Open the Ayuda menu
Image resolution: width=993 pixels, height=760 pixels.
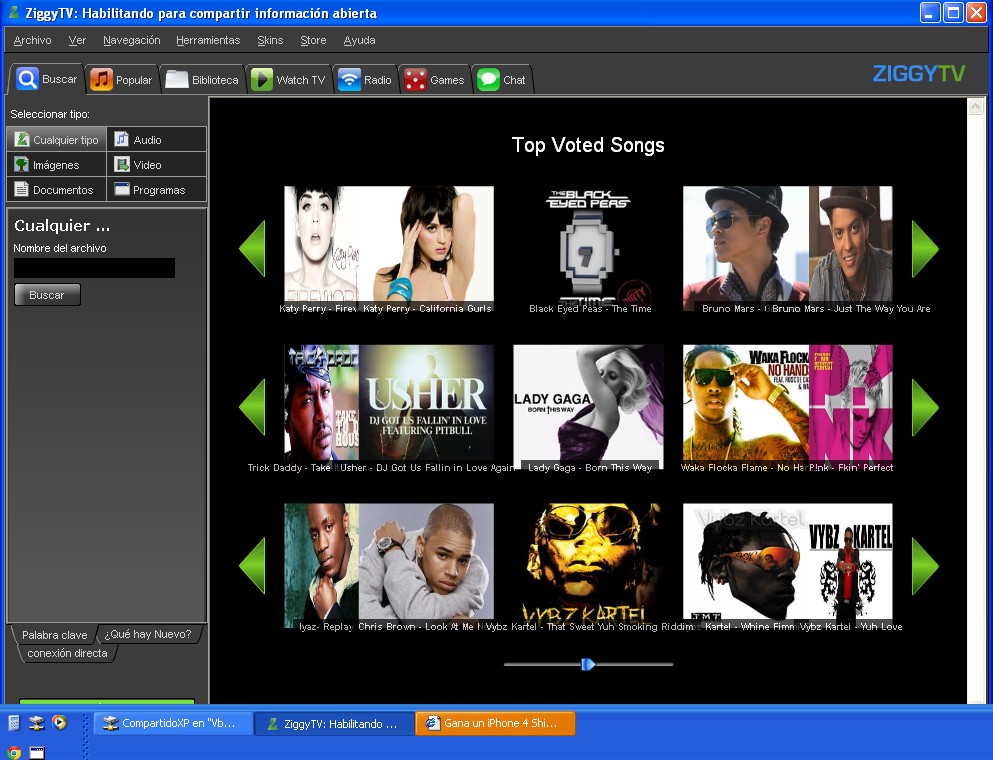coord(359,40)
